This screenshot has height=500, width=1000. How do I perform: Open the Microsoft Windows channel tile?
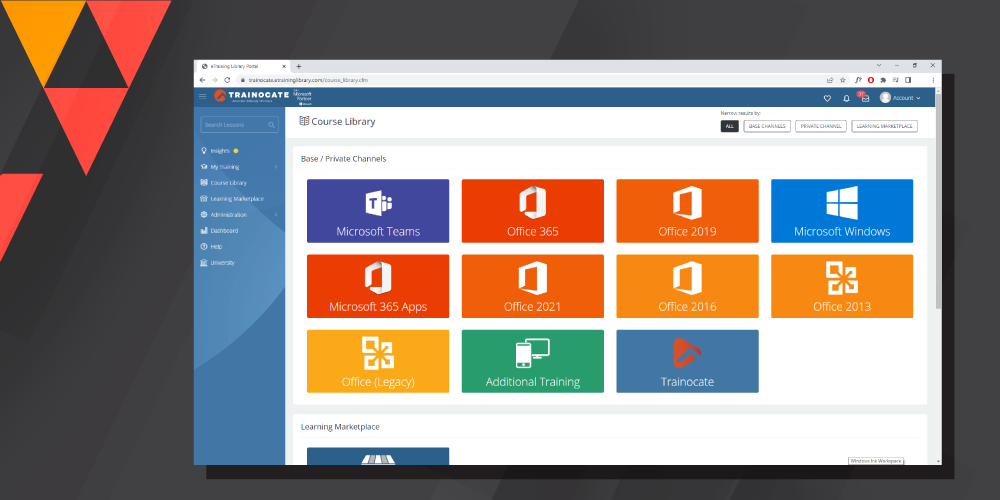pos(842,211)
